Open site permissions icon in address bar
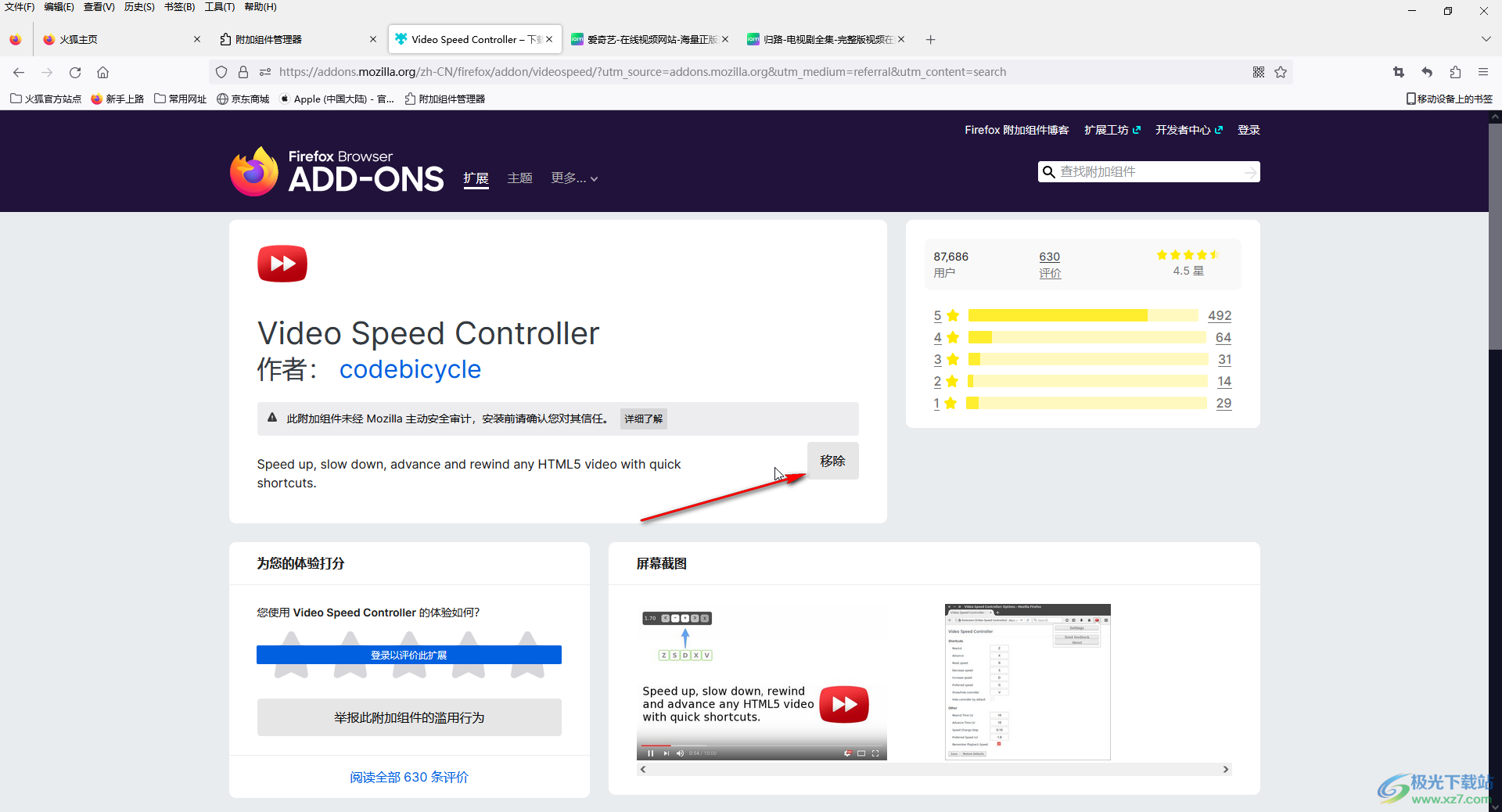Image resolution: width=1502 pixels, height=812 pixels. [x=265, y=72]
